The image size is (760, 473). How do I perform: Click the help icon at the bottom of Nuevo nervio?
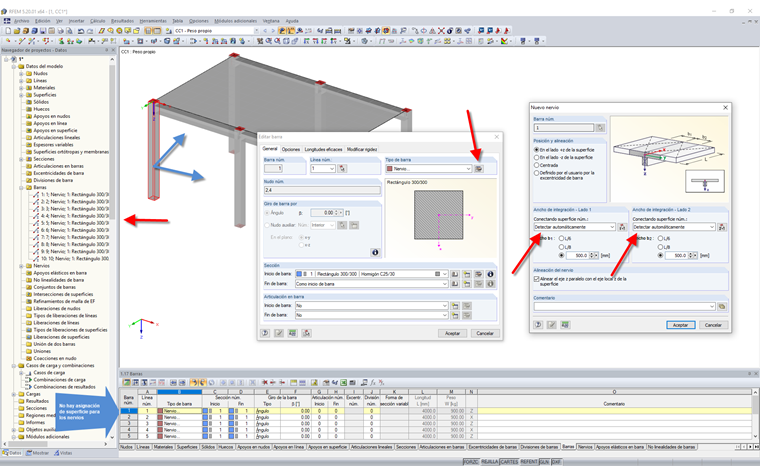(x=538, y=325)
